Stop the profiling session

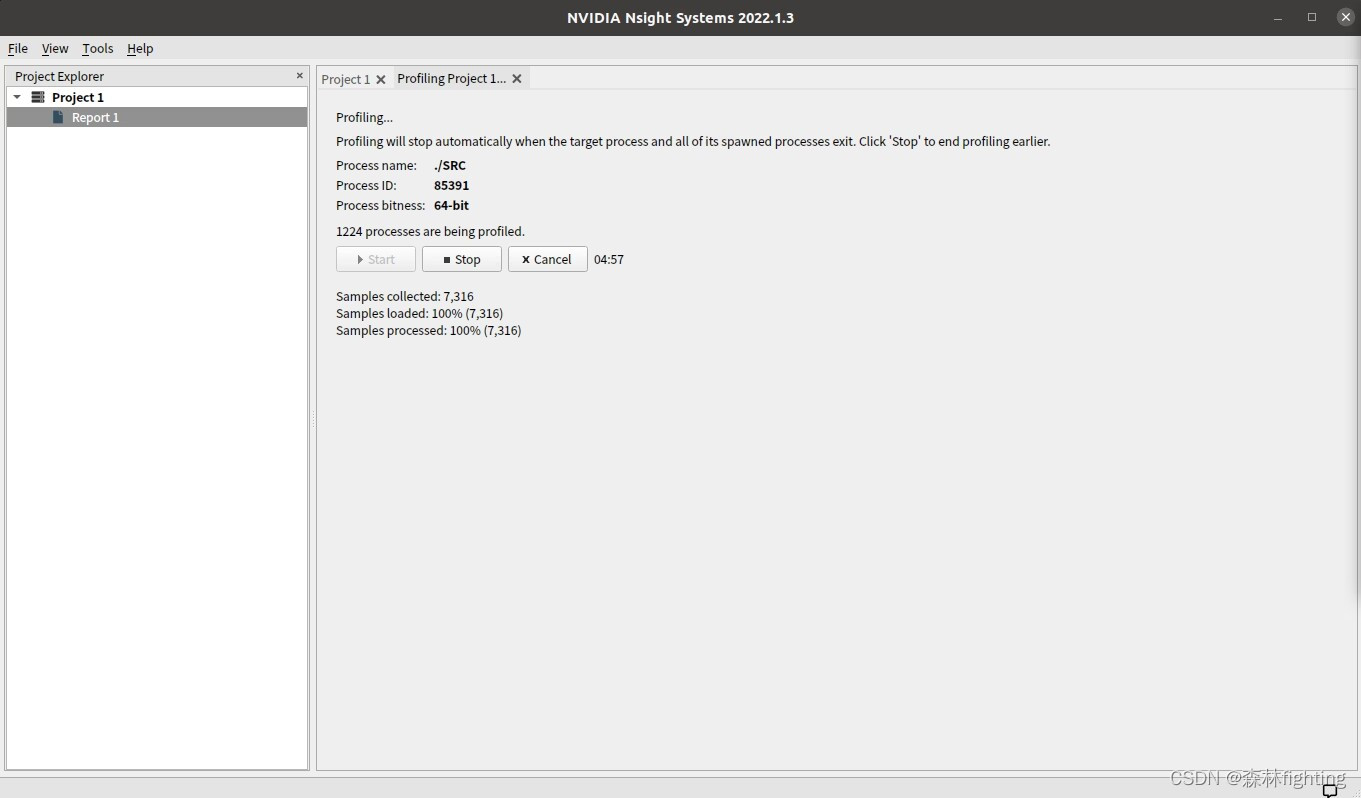(x=461, y=259)
